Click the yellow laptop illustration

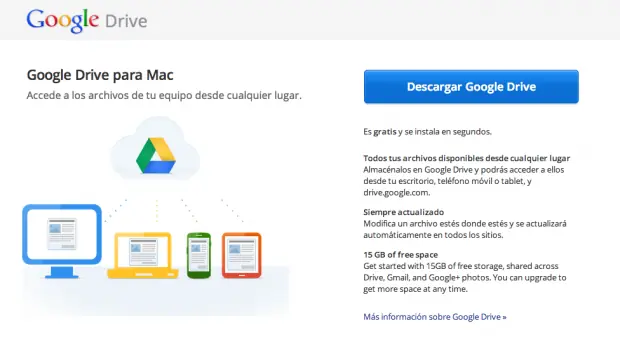[142, 255]
